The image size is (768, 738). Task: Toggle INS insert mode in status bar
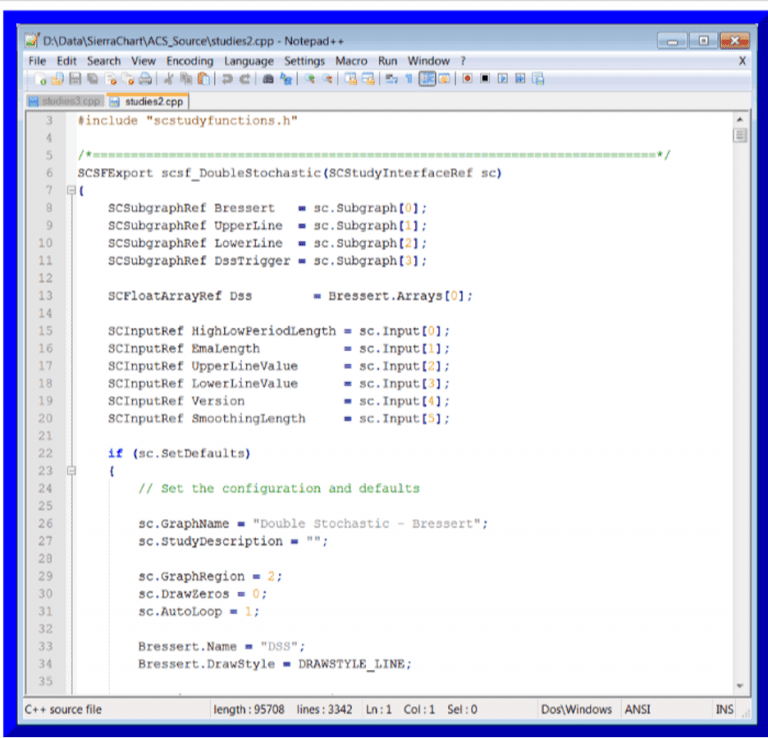point(724,709)
